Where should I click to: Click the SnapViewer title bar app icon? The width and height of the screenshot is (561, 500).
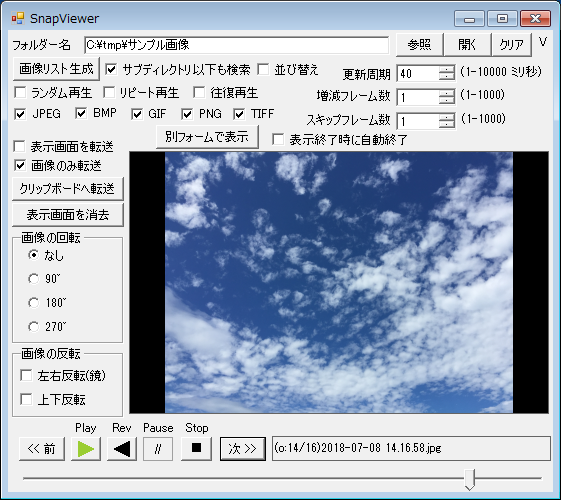pos(18,18)
